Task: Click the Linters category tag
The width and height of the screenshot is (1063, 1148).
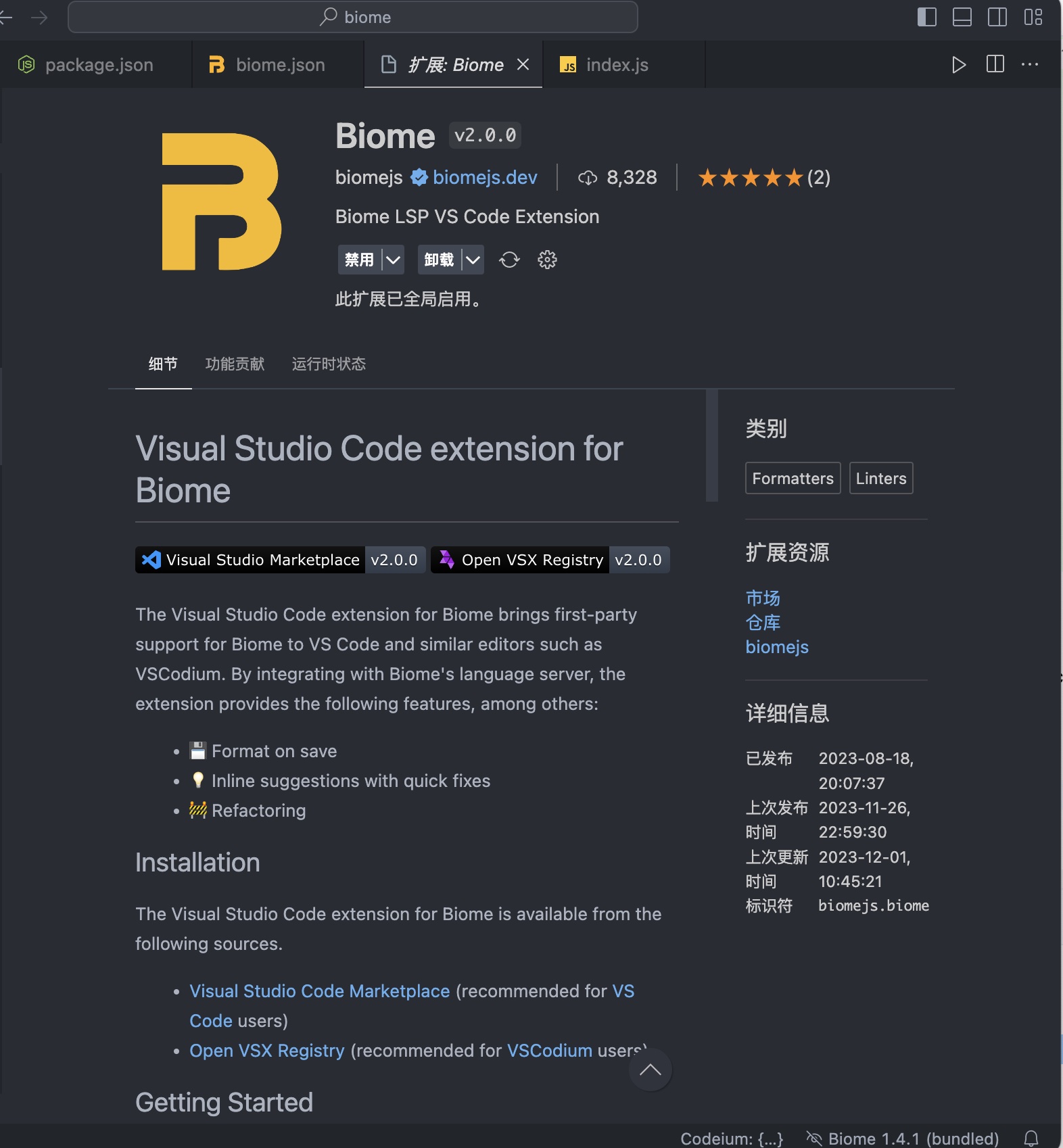Action: 881,478
